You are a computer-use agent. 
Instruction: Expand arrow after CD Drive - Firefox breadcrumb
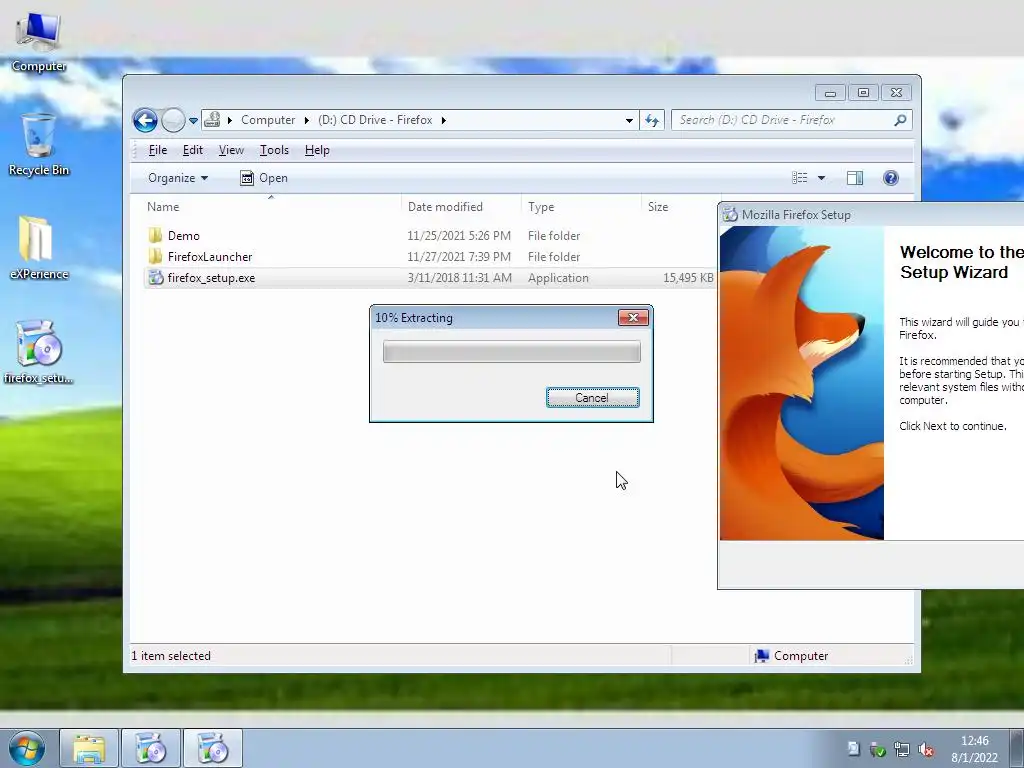(443, 120)
